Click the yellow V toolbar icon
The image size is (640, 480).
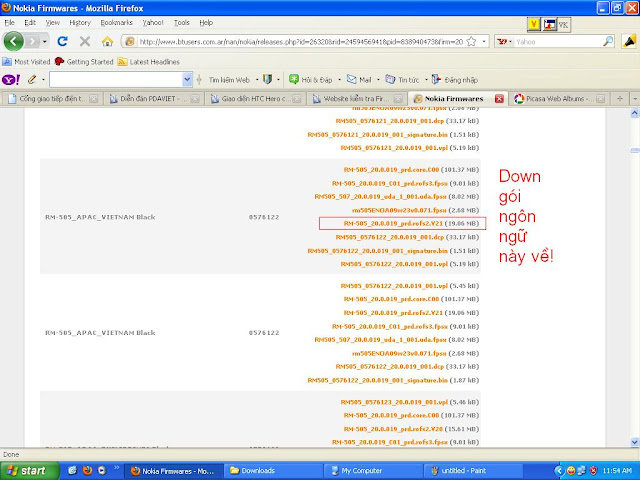point(533,25)
